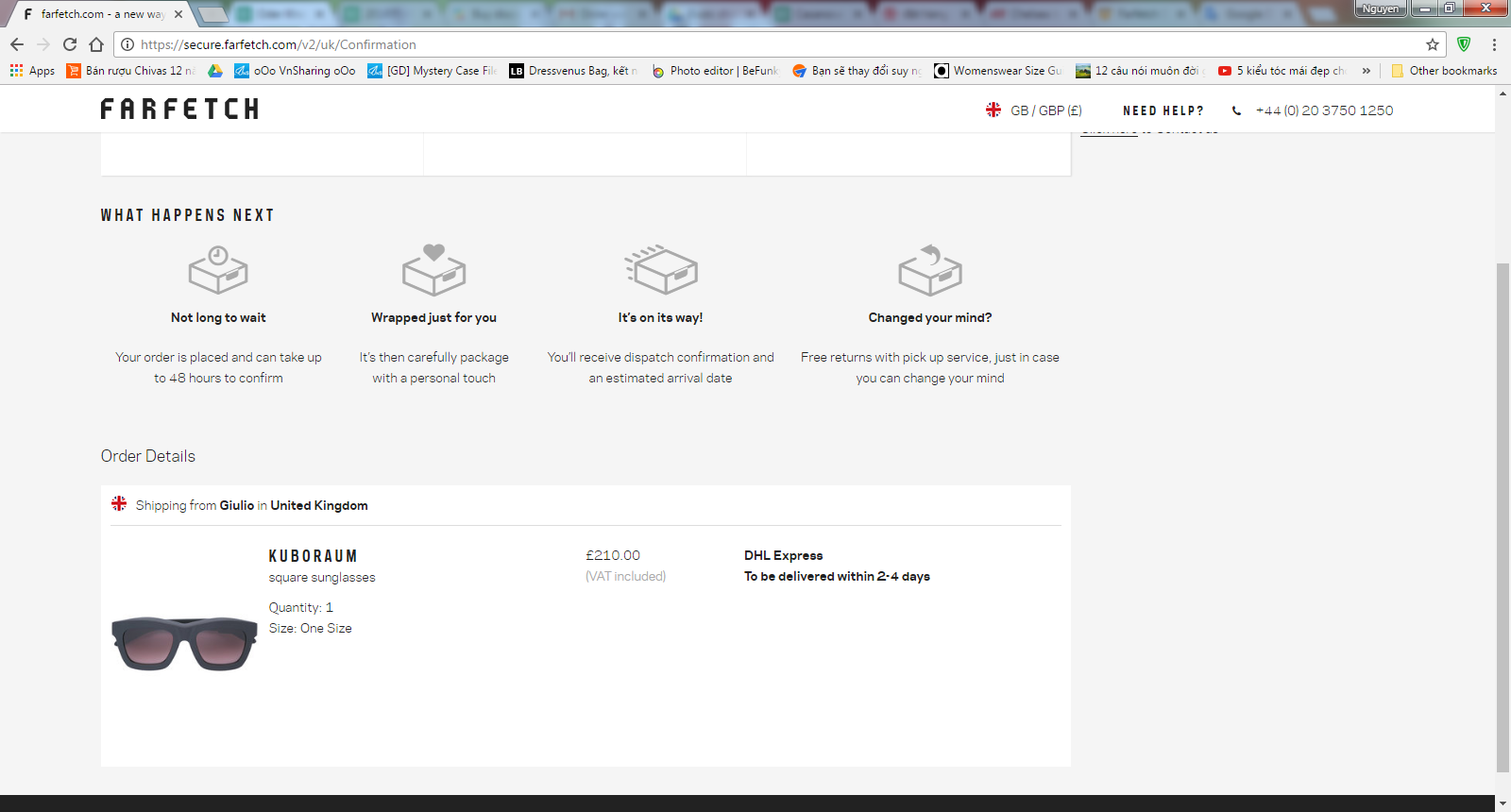The image size is (1511, 812).
Task: Expand the hidden bookmarks overflow chevron
Action: (1366, 71)
